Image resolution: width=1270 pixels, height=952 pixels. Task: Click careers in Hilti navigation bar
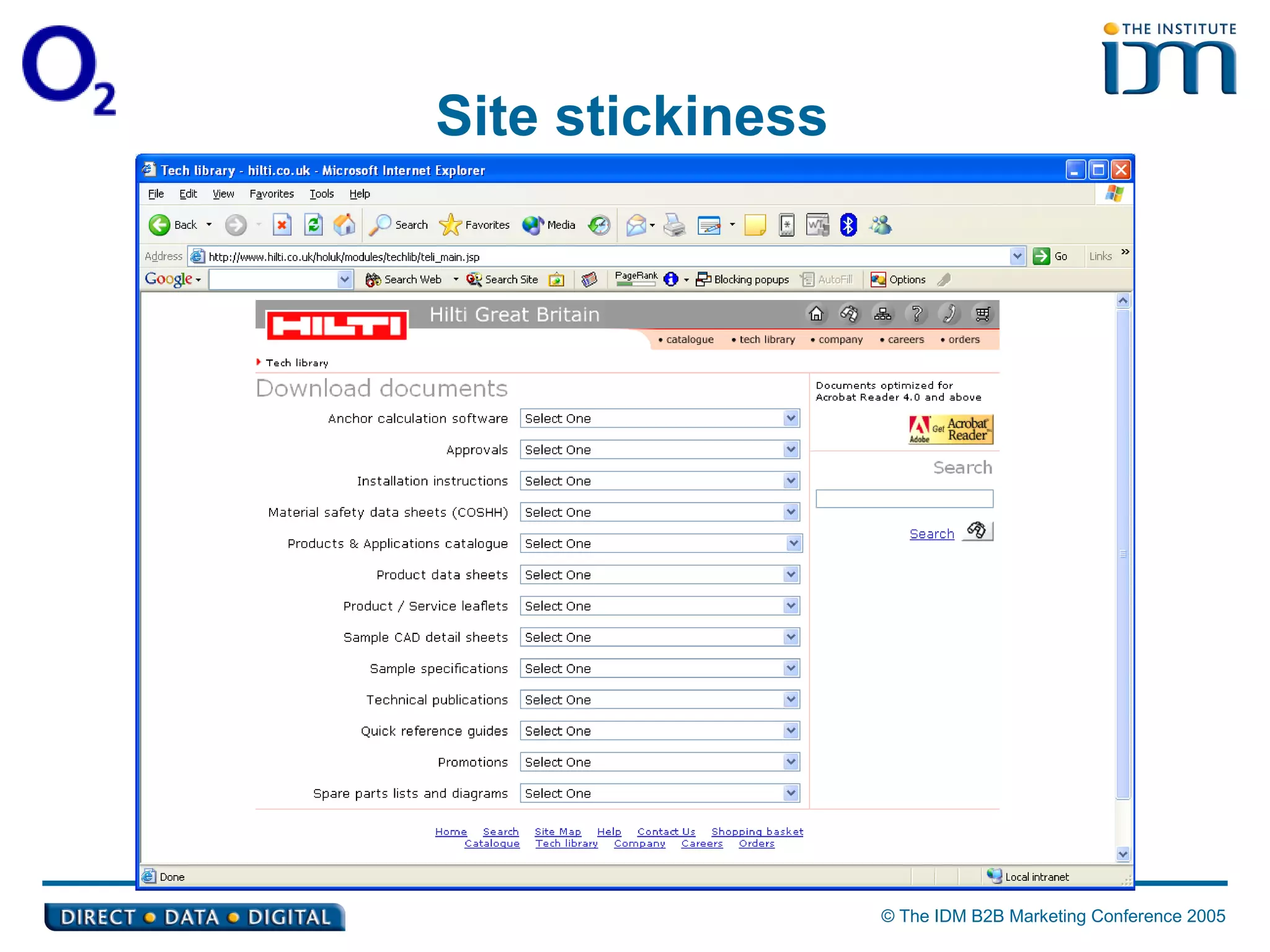(x=906, y=340)
